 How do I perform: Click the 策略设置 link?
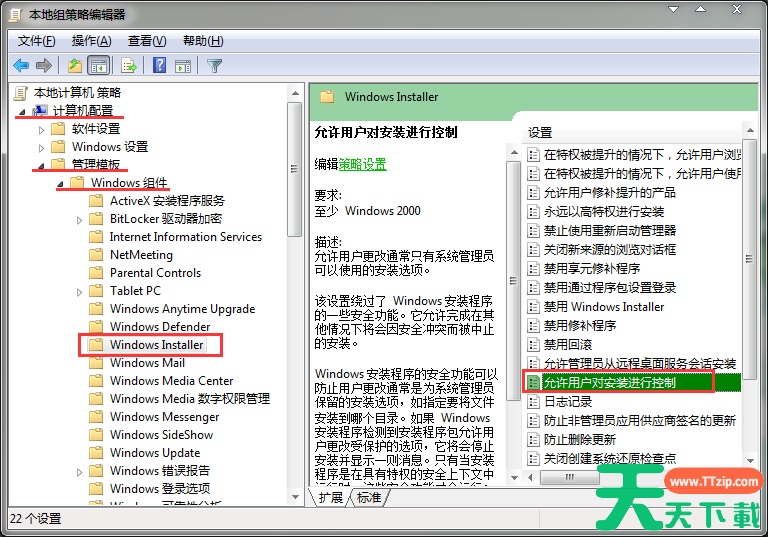click(x=362, y=164)
